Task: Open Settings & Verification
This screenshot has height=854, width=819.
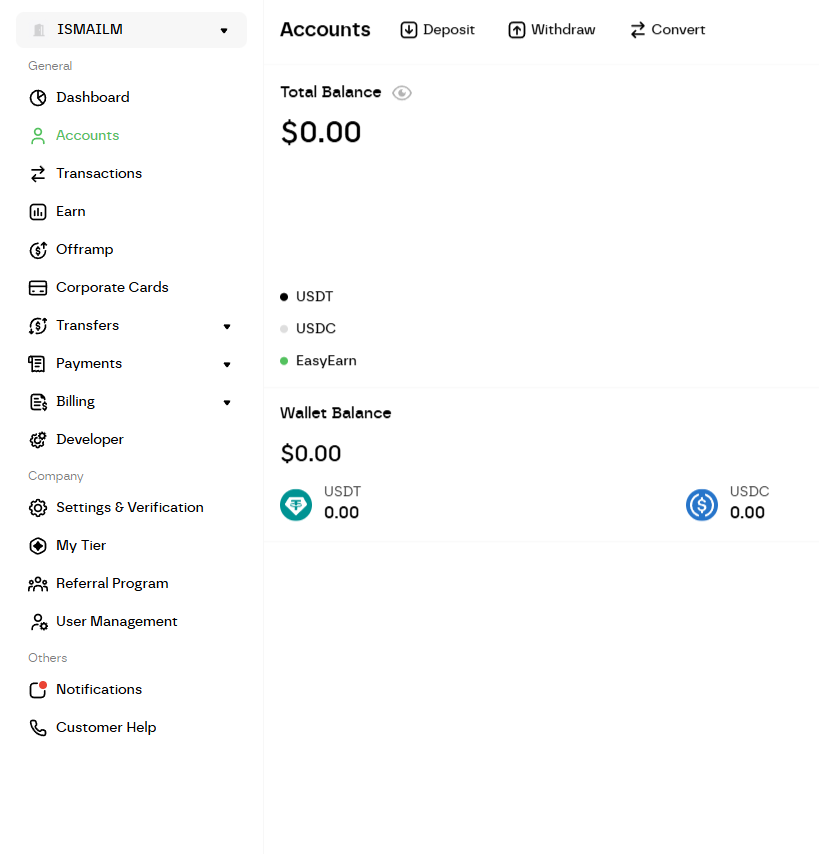Action: pyautogui.click(x=130, y=508)
